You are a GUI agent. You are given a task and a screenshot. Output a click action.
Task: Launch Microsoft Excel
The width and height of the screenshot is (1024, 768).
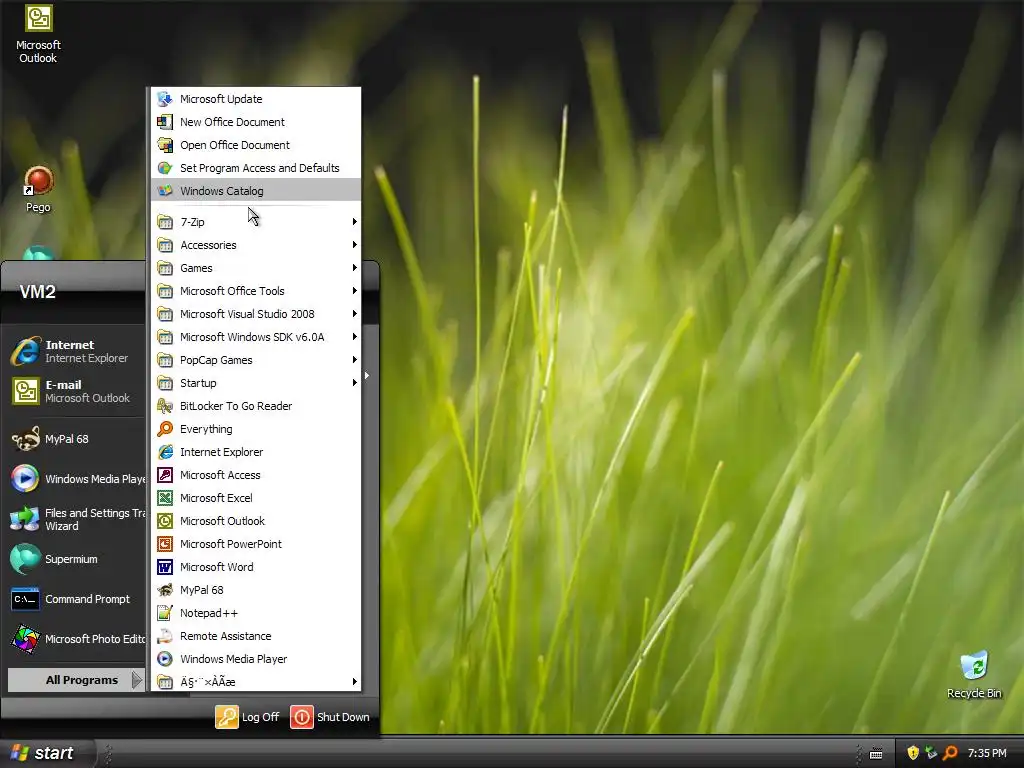[256, 498]
